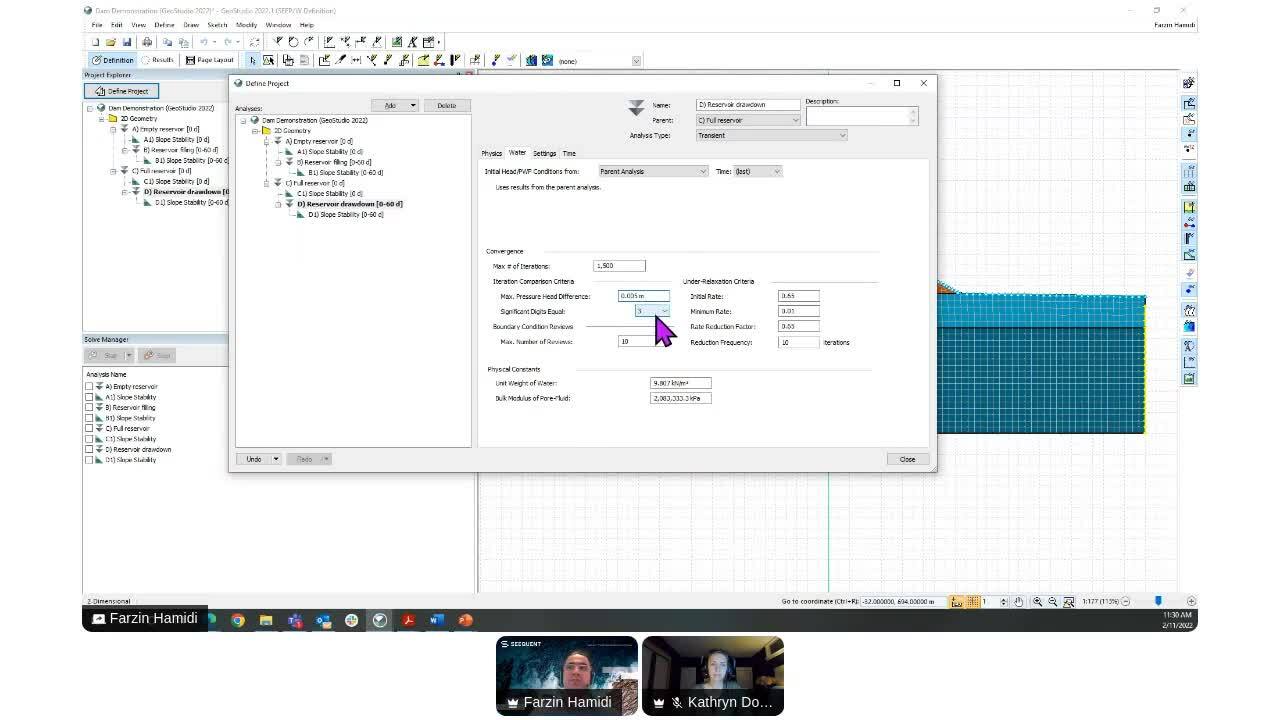Click the yellow-highlighted icon in right toolbar
Image resolution: width=1280 pixels, height=720 pixels.
pyautogui.click(x=1189, y=207)
